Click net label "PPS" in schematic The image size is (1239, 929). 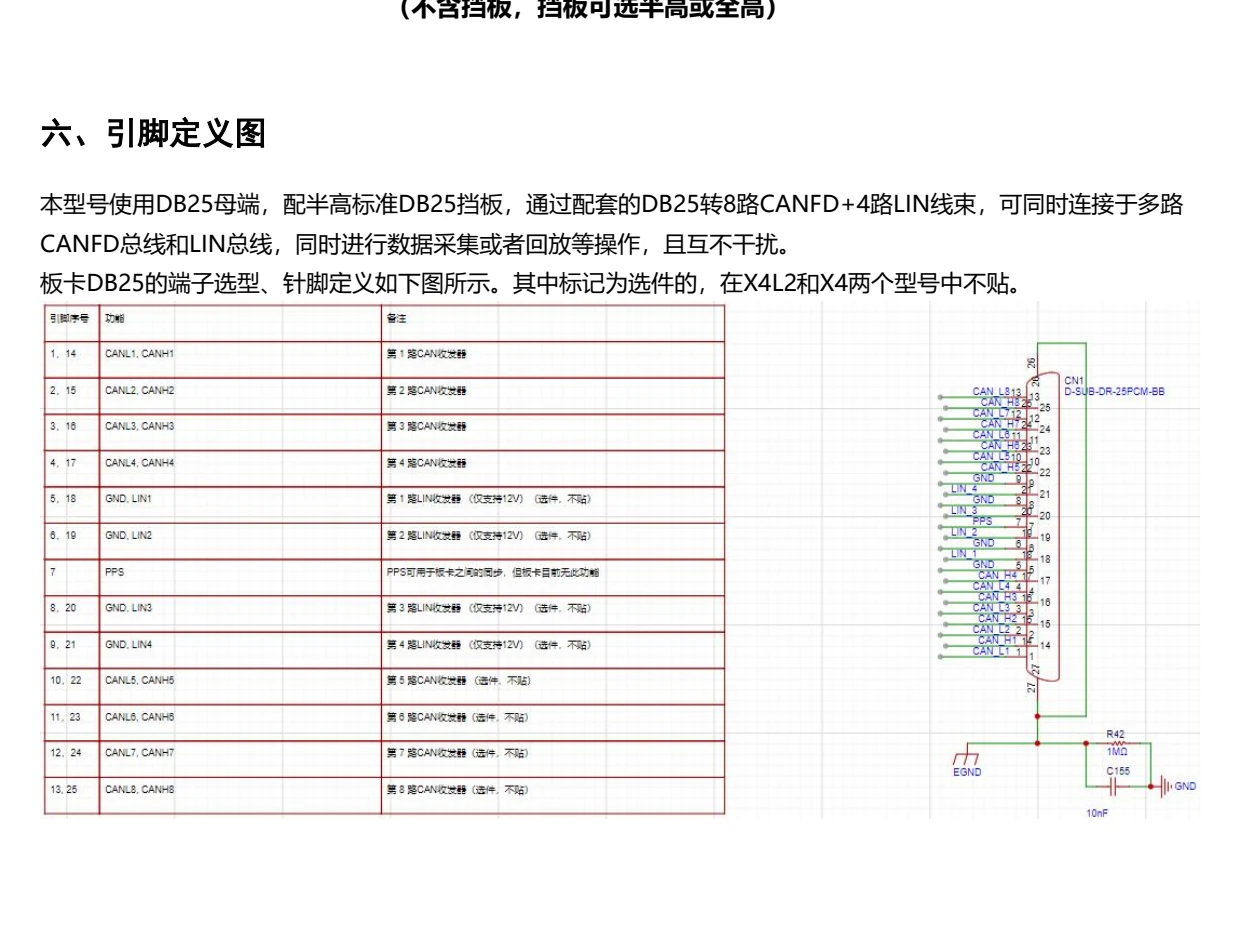(x=983, y=521)
